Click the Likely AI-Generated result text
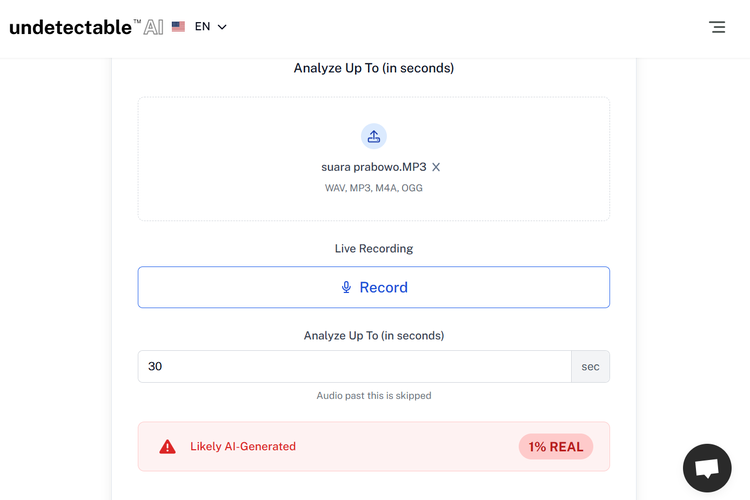Screen dimensions: 750x500 (243, 447)
